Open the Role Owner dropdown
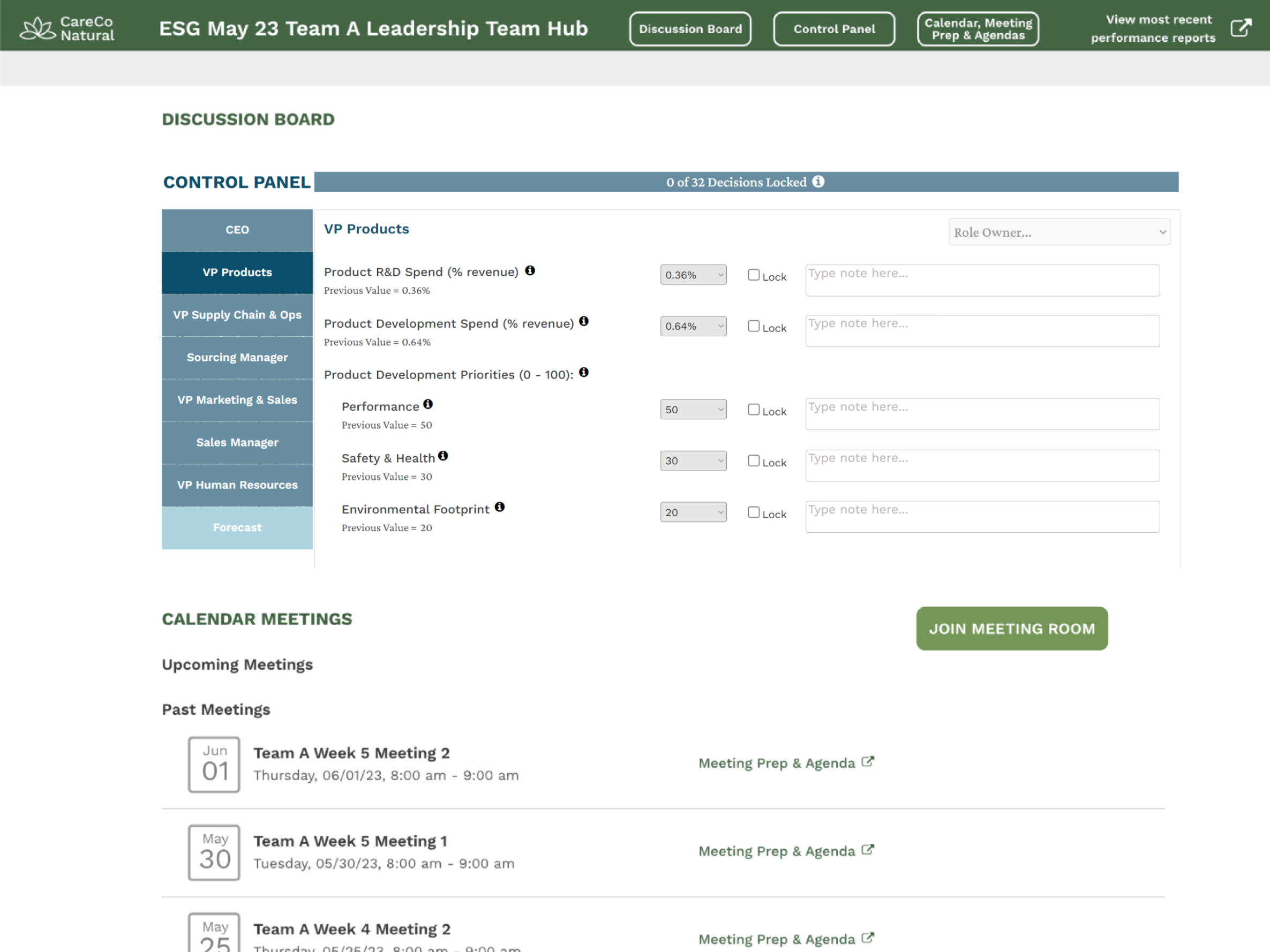Viewport: 1270px width, 952px height. [1059, 232]
